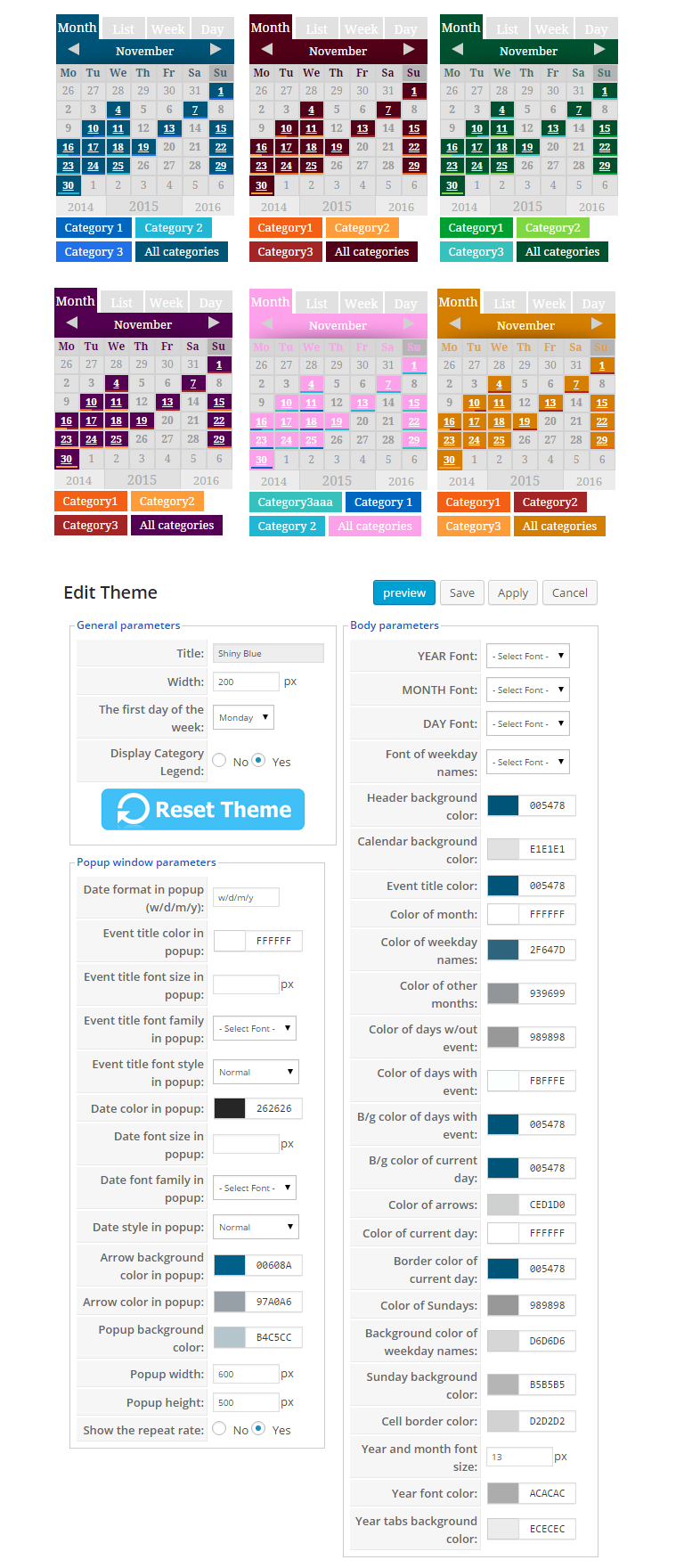The image size is (684, 1568).
Task: Click previous month arrow on maroon calendar
Action: click(267, 50)
